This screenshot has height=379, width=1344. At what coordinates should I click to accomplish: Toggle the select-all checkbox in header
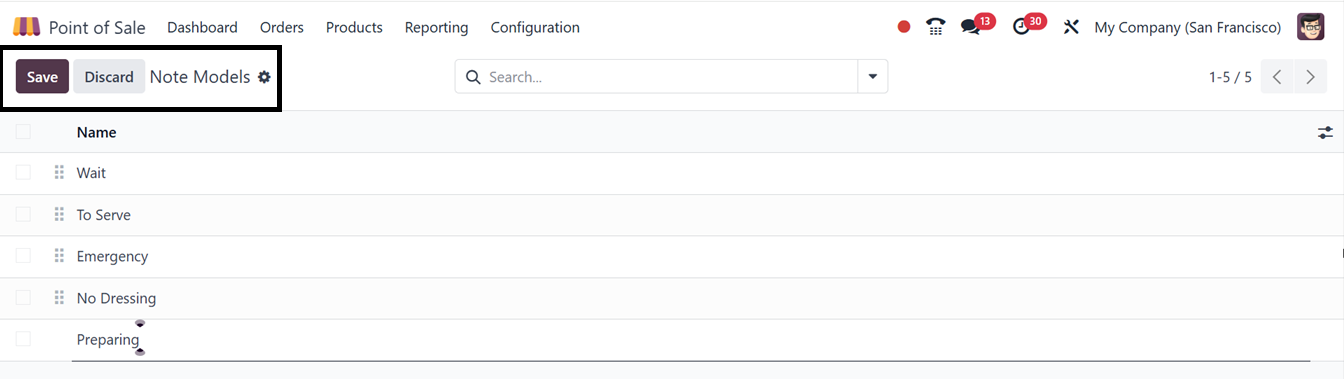[x=23, y=132]
